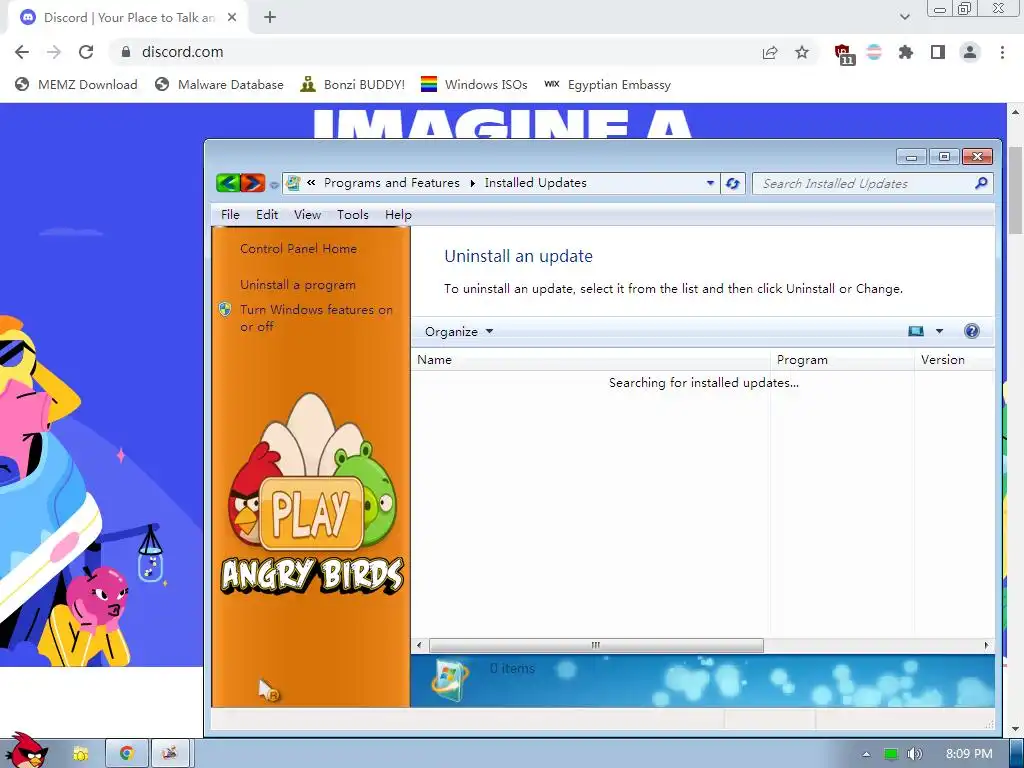Sort by Program column header
The width and height of the screenshot is (1024, 768).
842,360
